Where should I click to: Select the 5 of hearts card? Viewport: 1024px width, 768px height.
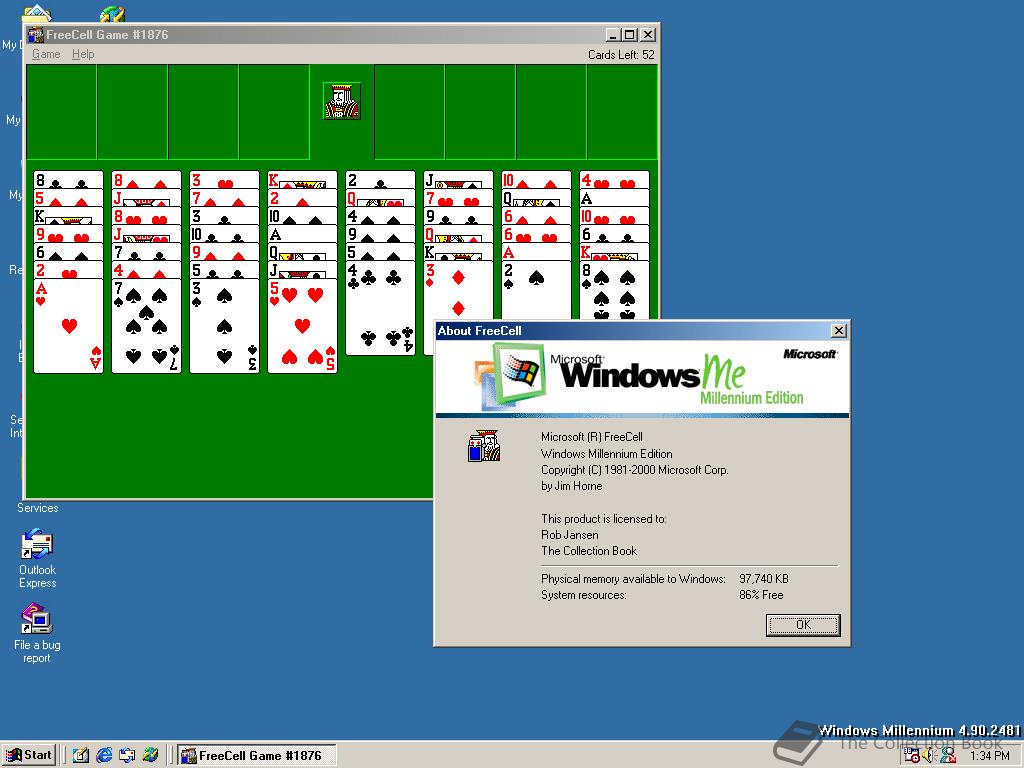(x=302, y=326)
